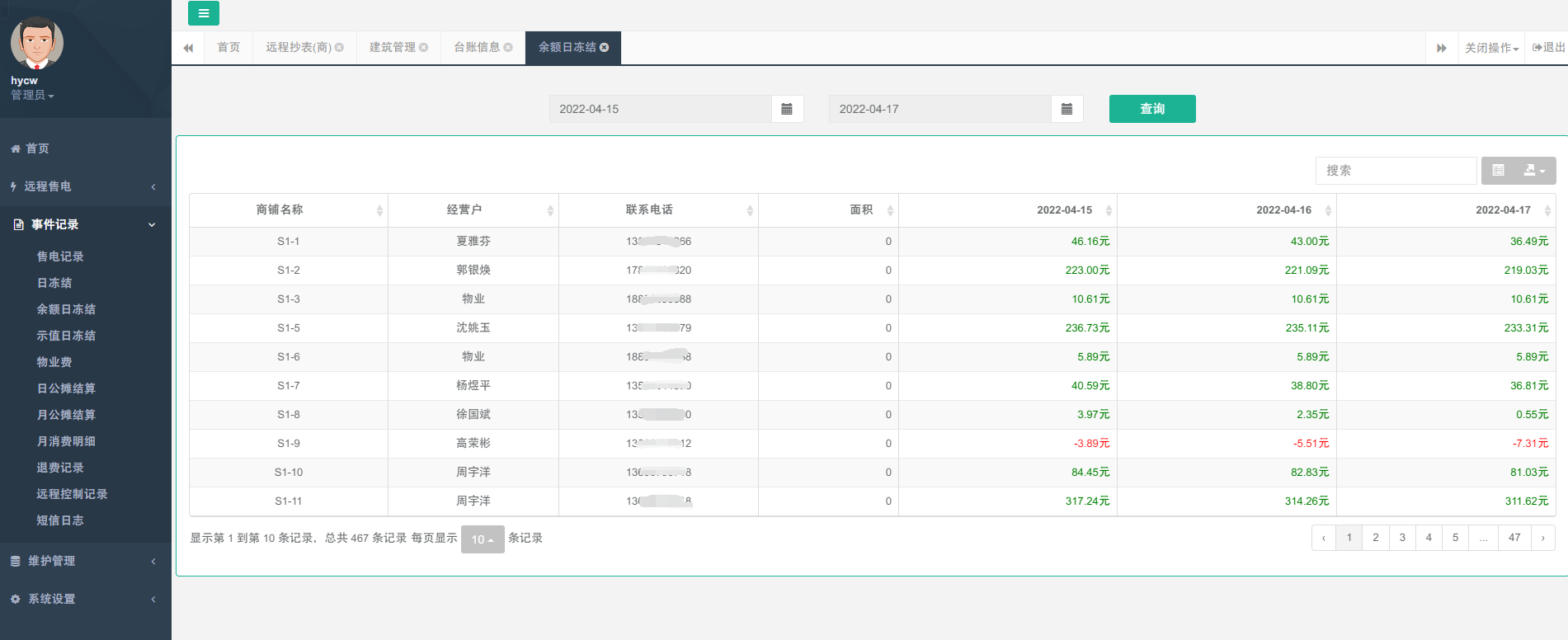This screenshot has width=1568, height=640.
Task: Go to page 3 of results
Action: pyautogui.click(x=1402, y=538)
